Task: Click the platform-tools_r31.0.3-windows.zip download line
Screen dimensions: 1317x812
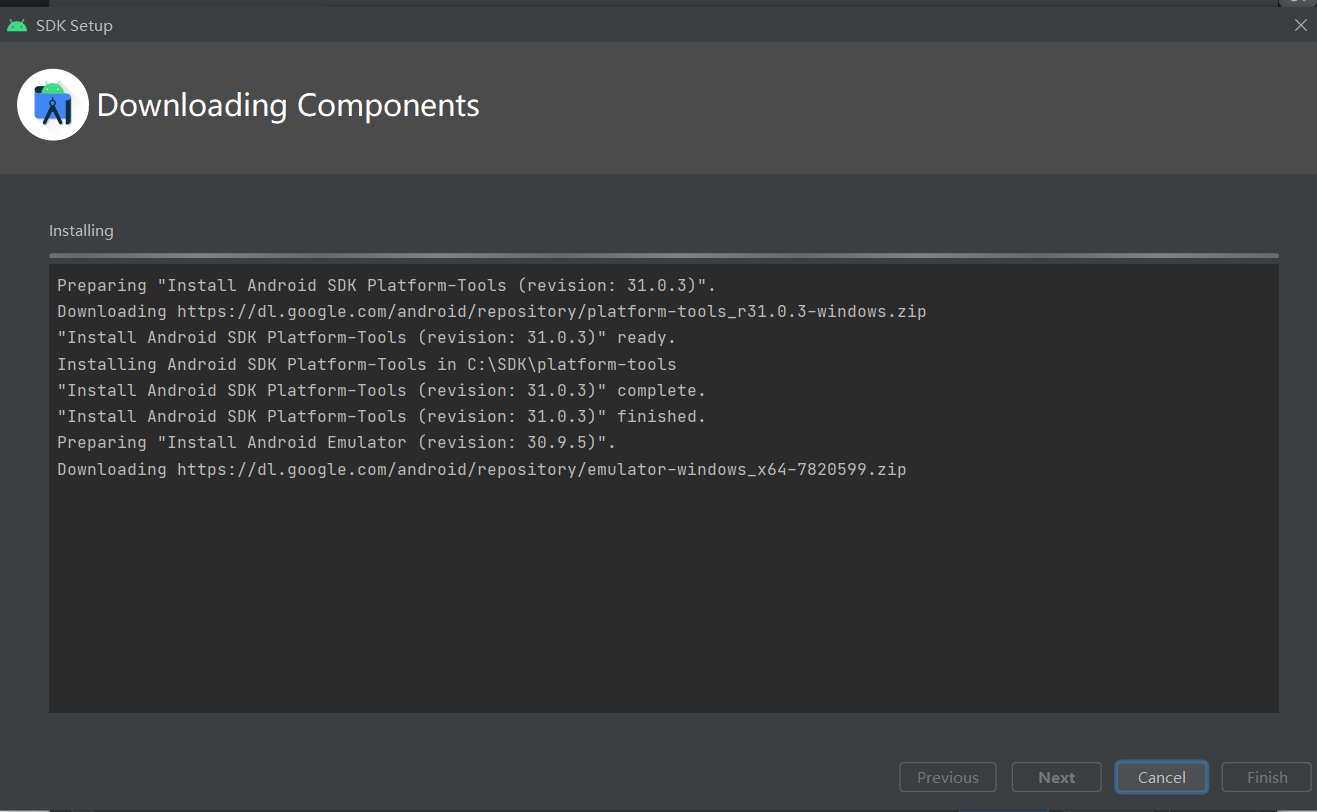Action: coord(492,311)
